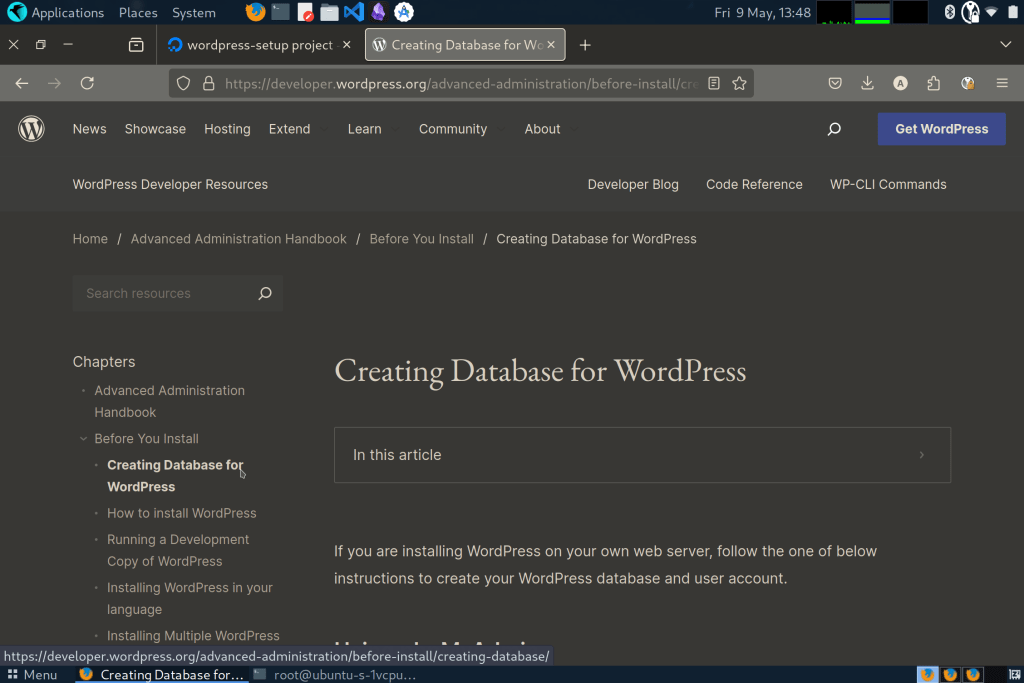Open the Code Reference link
The width and height of the screenshot is (1024, 683).
tap(754, 184)
